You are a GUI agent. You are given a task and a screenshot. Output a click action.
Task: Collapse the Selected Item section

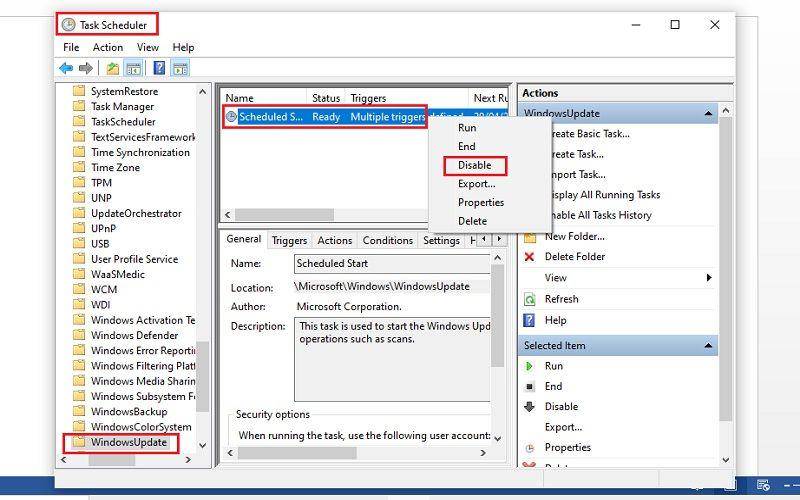click(708, 345)
